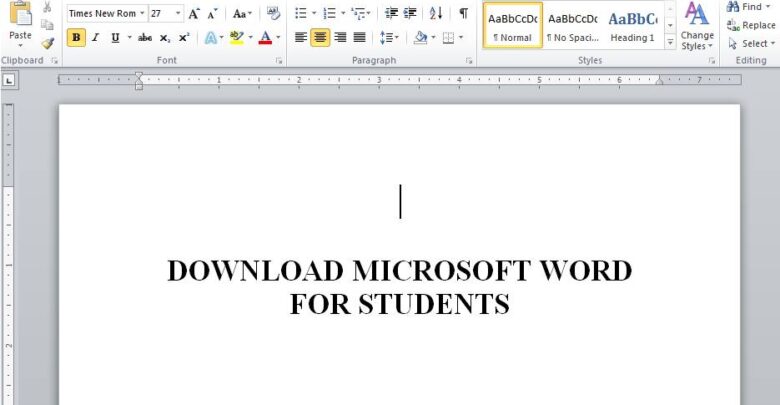Toggle Superscript formatting

(x=184, y=37)
